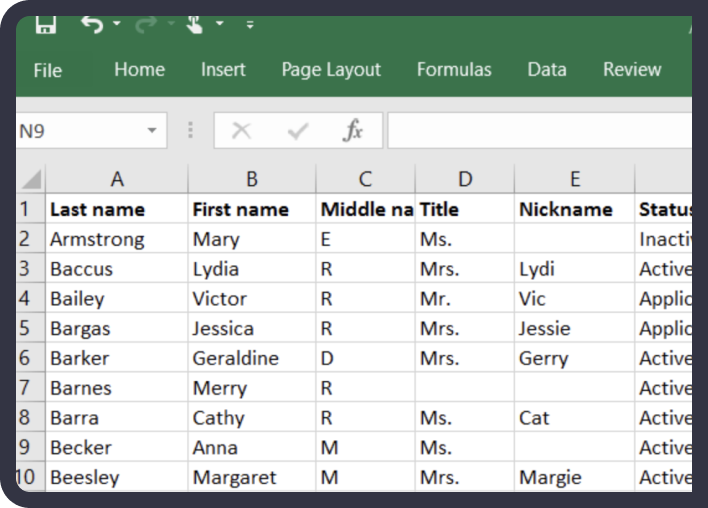Select row 1 header

click(30, 209)
